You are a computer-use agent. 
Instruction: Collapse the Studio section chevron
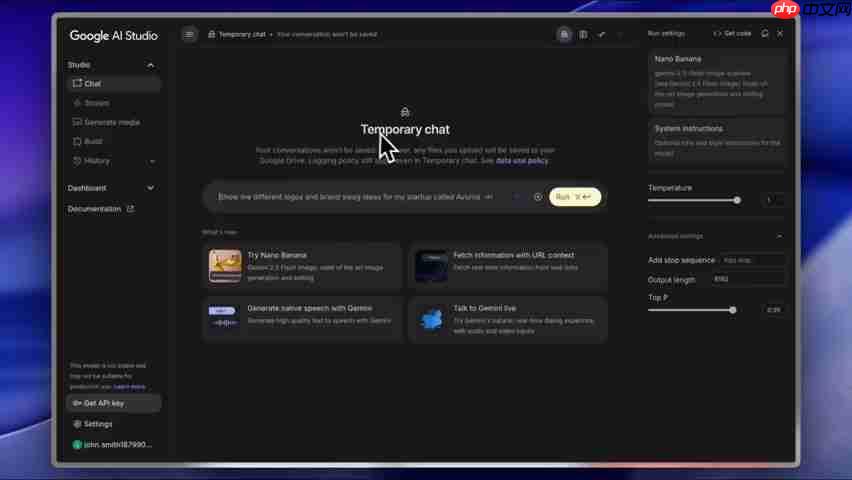click(151, 65)
